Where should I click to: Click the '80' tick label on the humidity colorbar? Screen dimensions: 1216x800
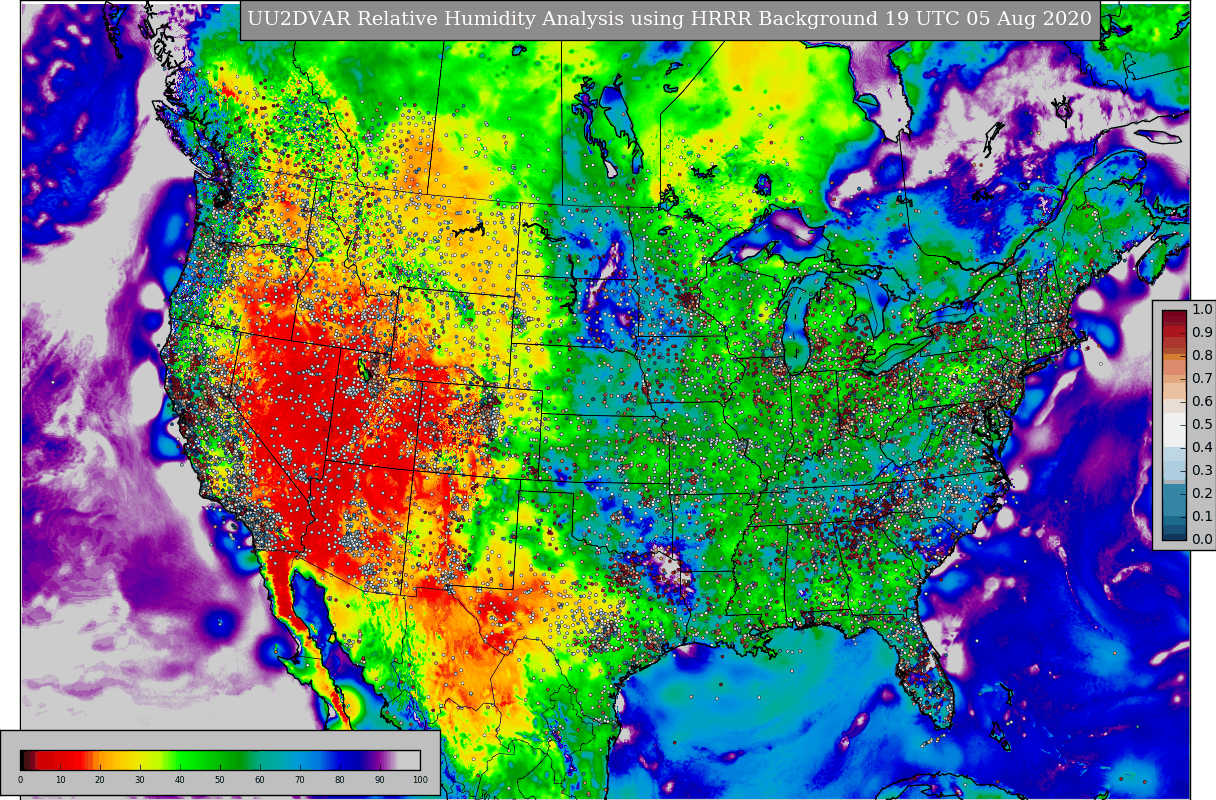pyautogui.click(x=340, y=780)
